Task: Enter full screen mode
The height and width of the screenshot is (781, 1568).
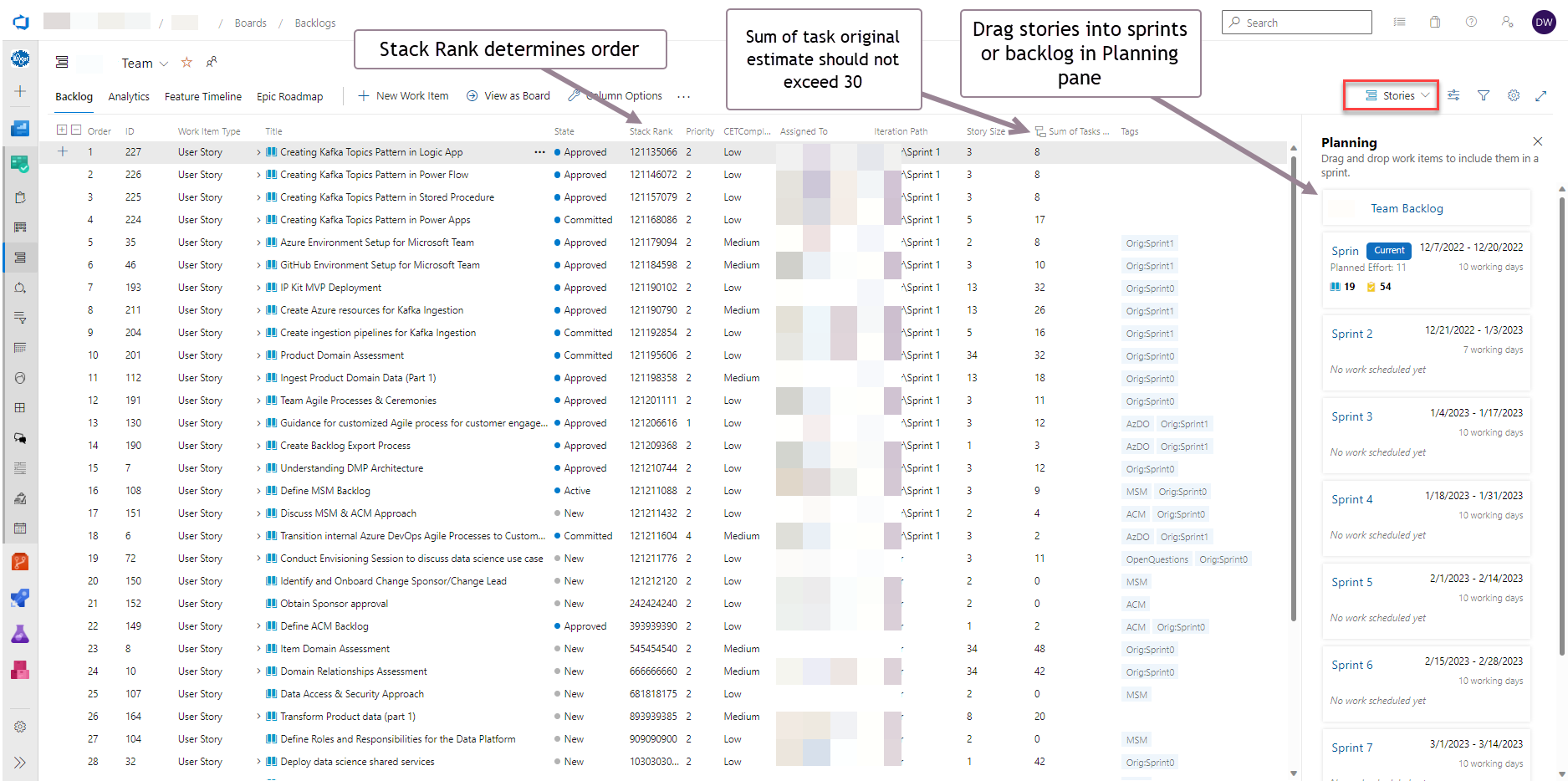Action: (1540, 96)
